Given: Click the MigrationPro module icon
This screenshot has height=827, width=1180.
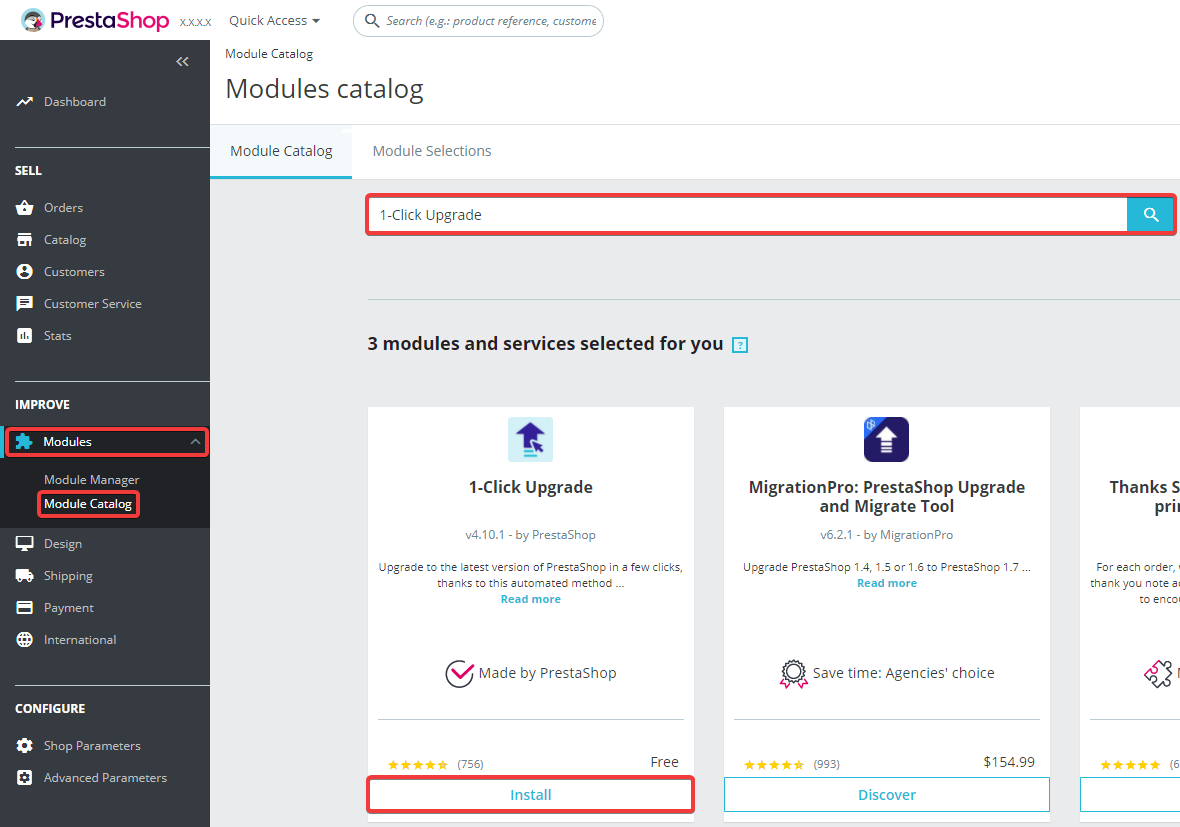Looking at the screenshot, I should [886, 440].
